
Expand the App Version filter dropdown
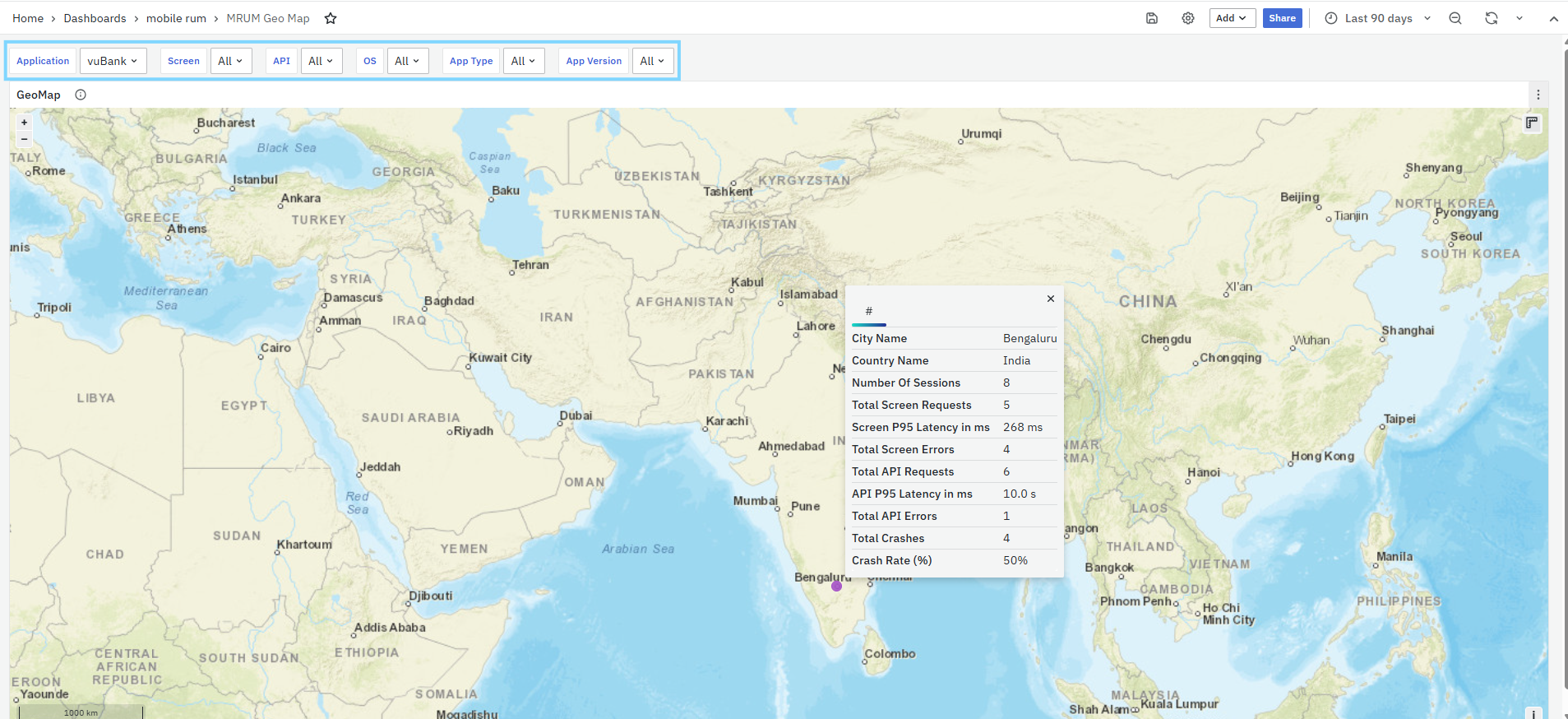[652, 61]
